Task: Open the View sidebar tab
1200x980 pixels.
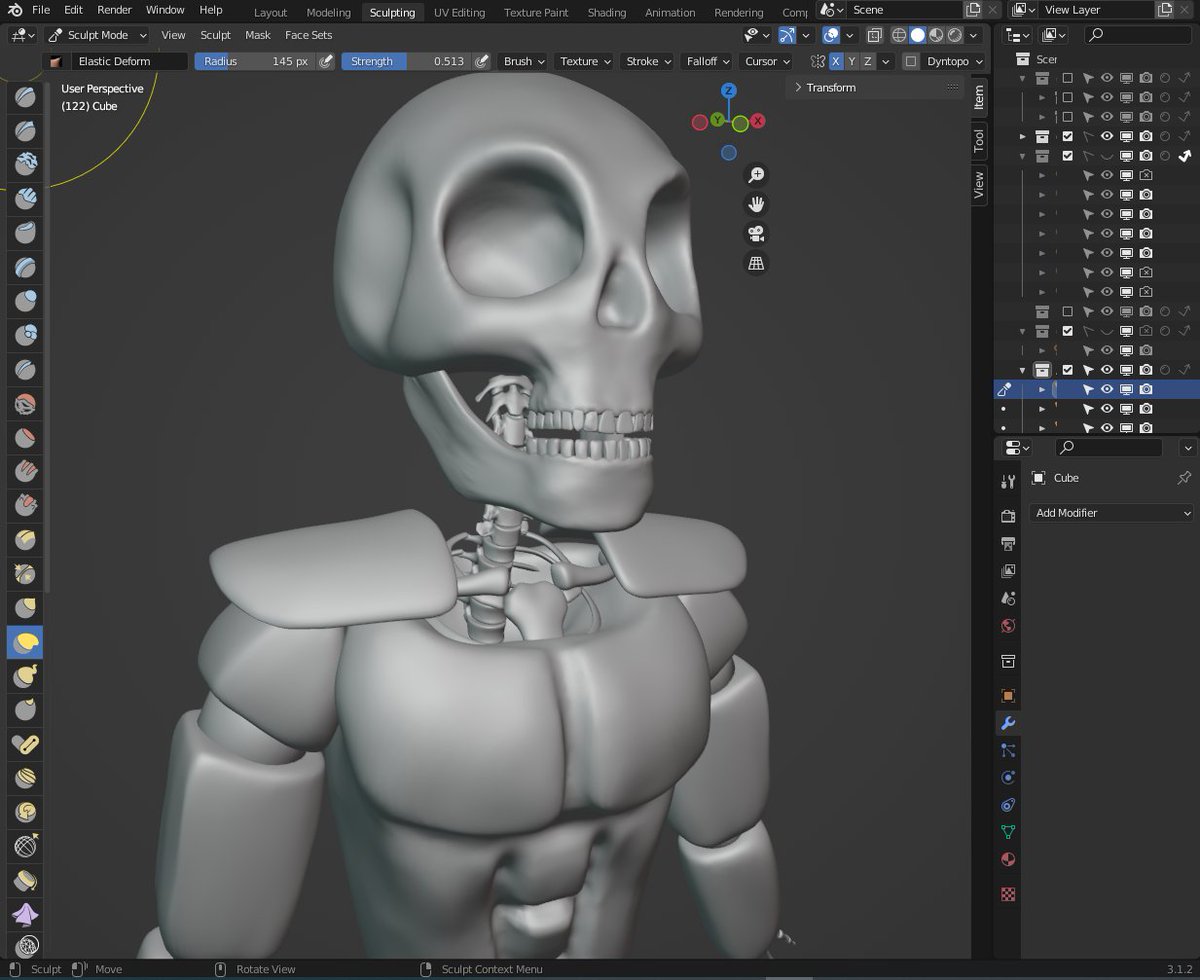Action: [979, 184]
